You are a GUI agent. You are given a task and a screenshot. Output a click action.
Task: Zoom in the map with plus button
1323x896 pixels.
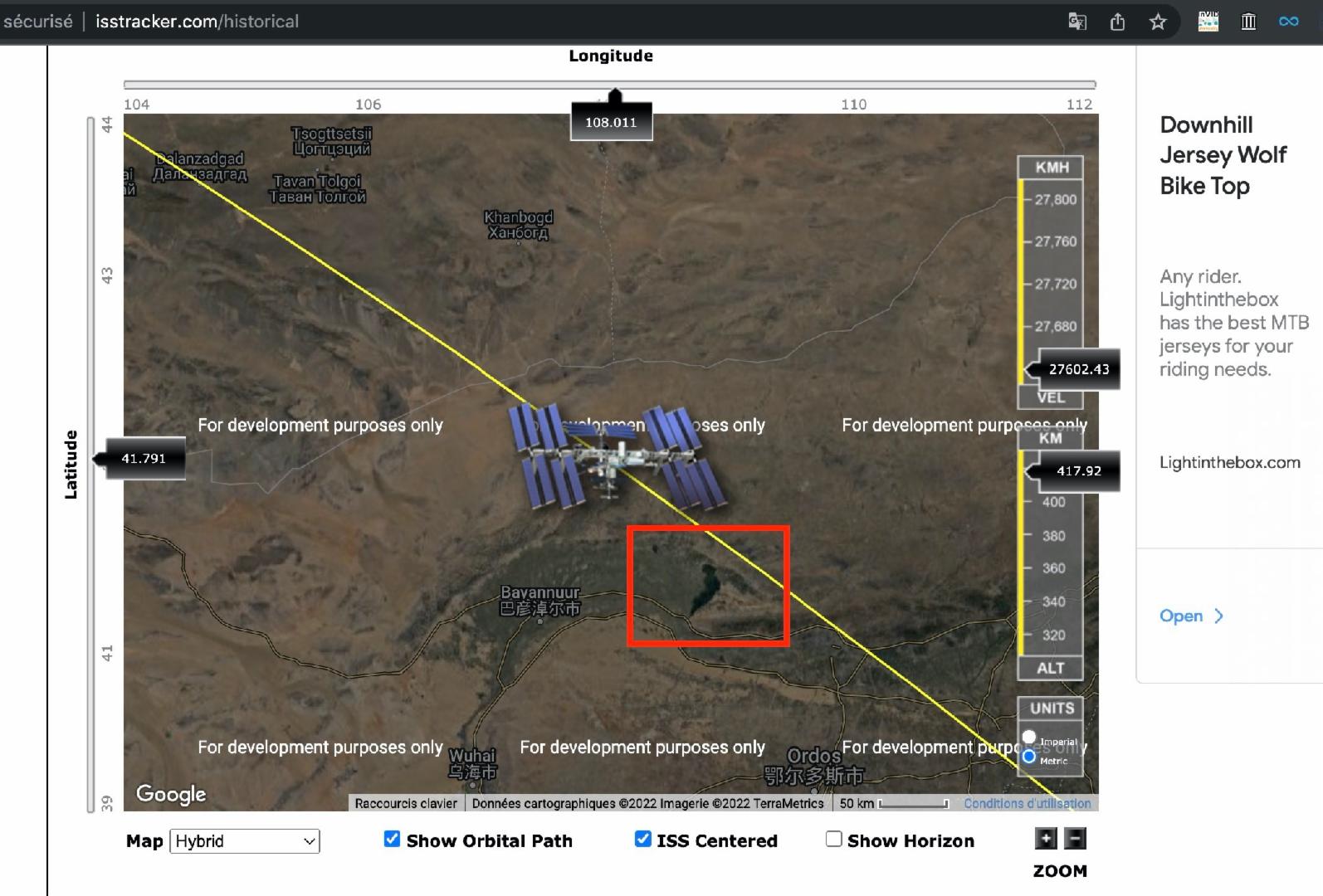point(1046,839)
